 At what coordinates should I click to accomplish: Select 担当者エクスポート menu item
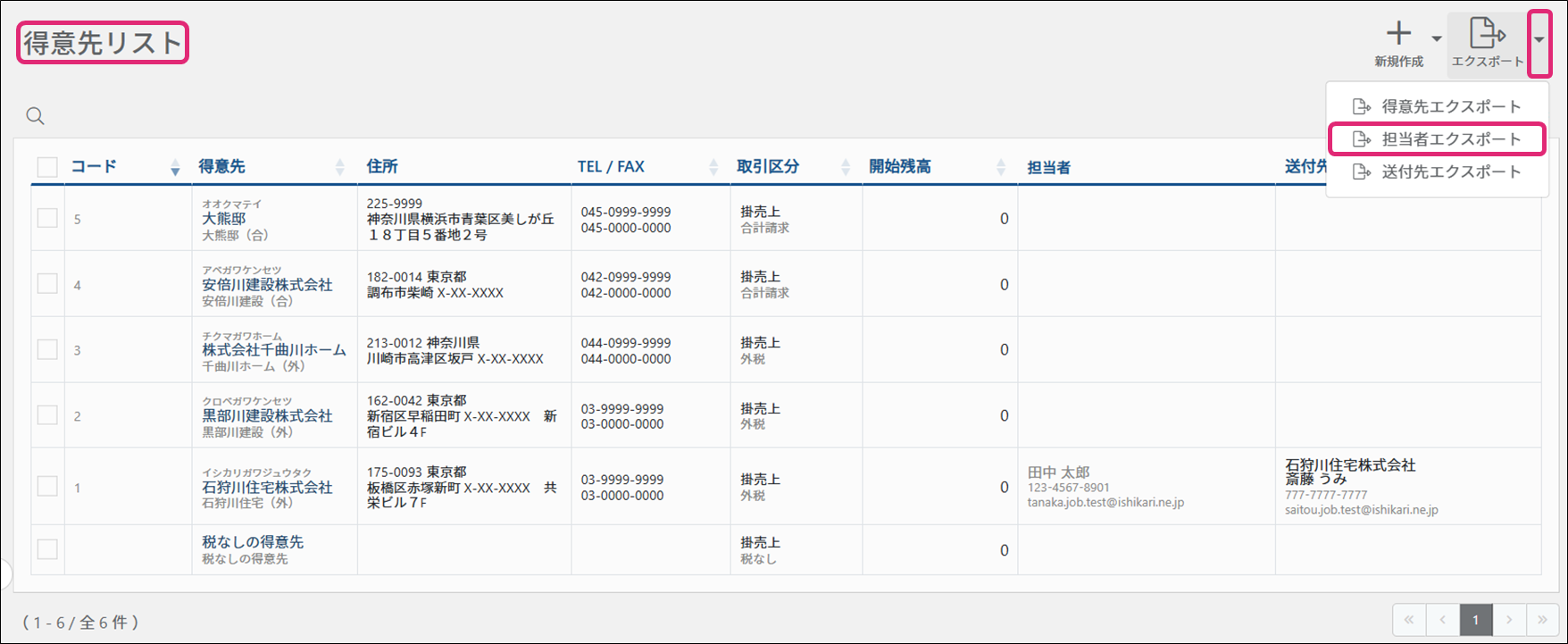tap(1450, 139)
